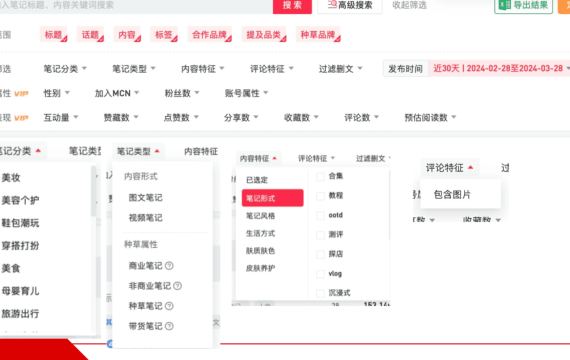Screen dimensions: 570x360
Task: Click the Excel icon on export button
Action: (x=505, y=5)
